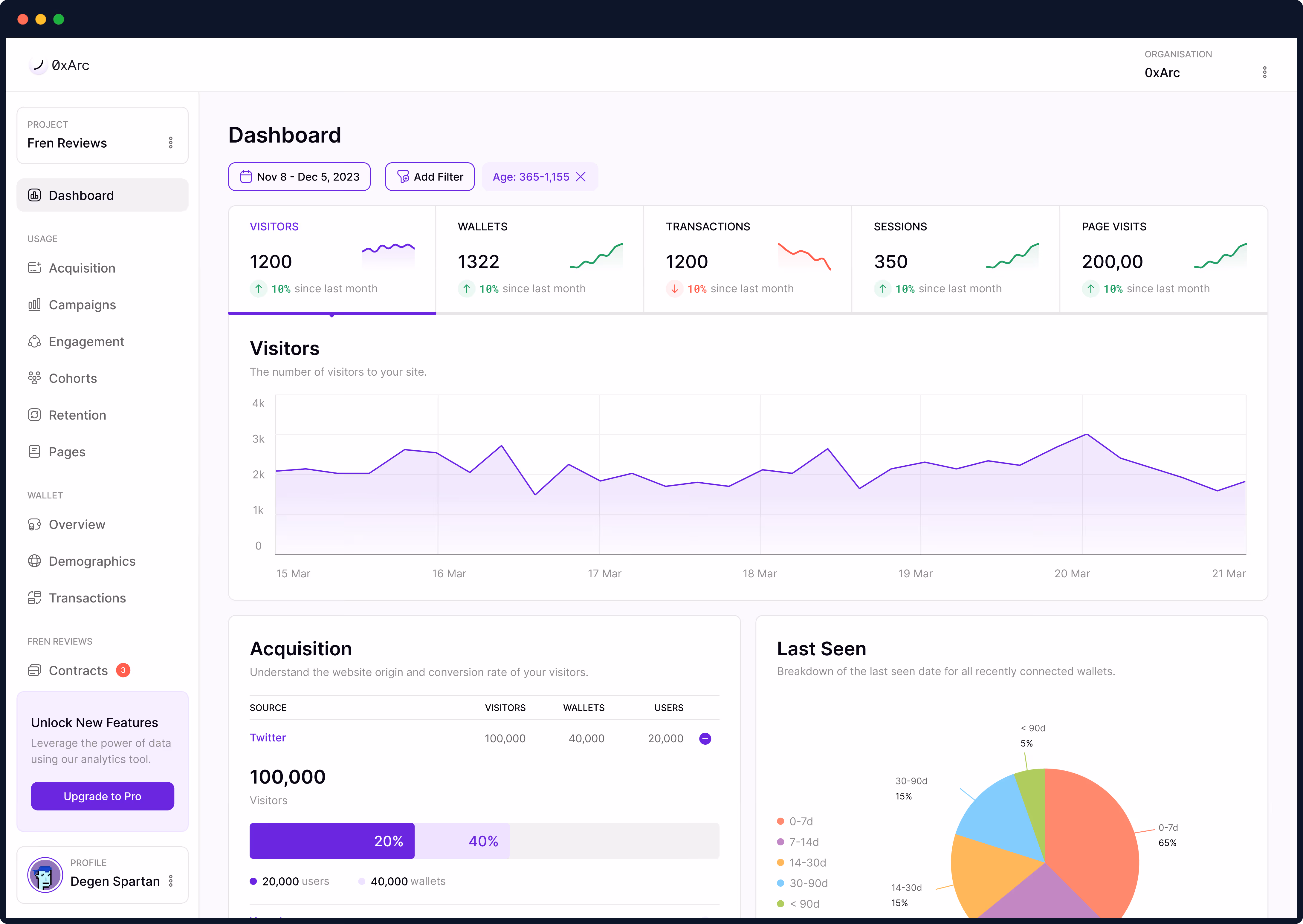Select the wallet Transactions icon

pos(35,597)
